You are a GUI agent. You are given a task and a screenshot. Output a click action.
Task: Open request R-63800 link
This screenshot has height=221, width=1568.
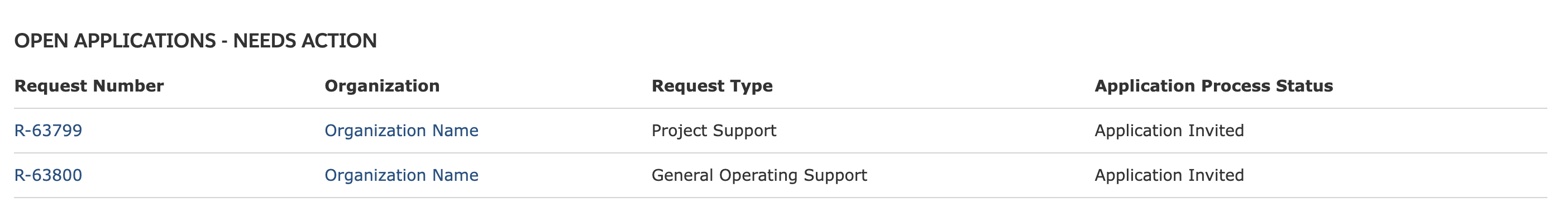[48, 175]
